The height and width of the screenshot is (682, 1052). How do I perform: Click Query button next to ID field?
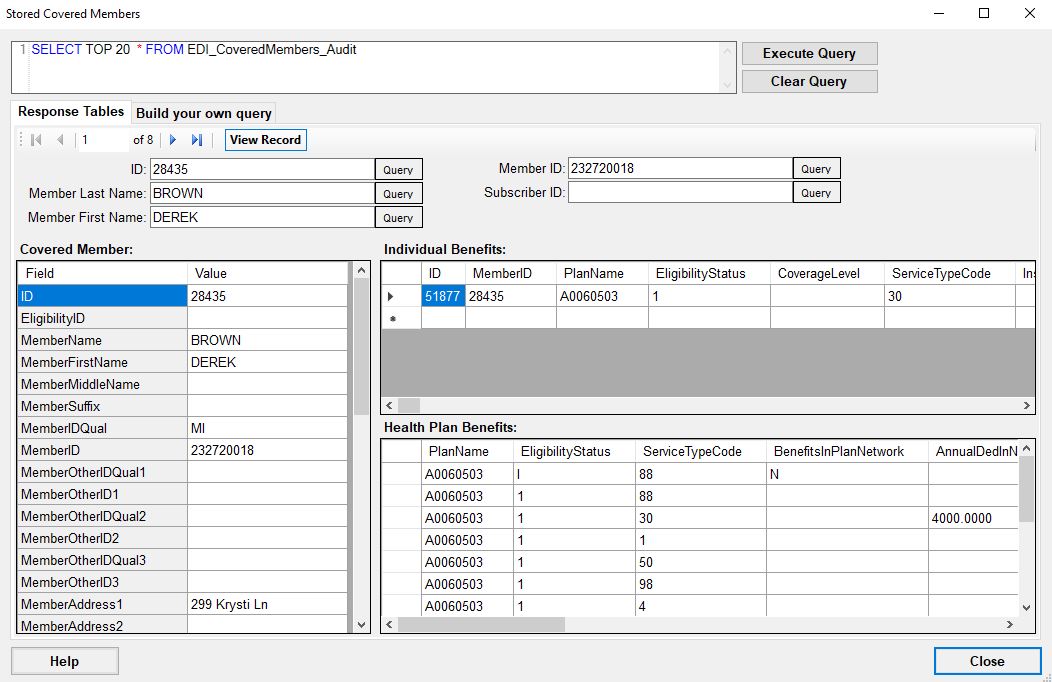399,170
